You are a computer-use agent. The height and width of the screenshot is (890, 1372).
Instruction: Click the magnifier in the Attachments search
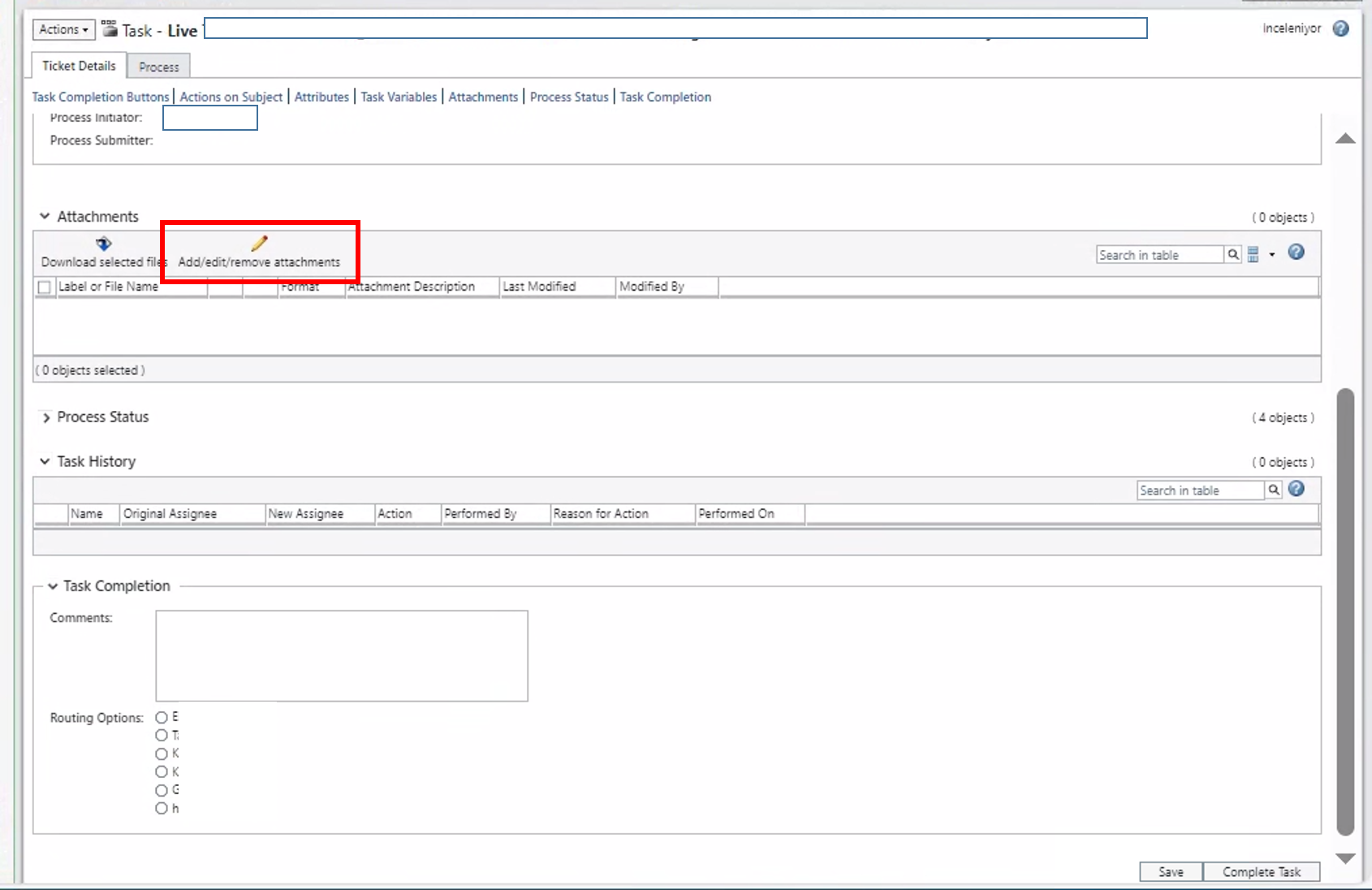pyautogui.click(x=1232, y=254)
